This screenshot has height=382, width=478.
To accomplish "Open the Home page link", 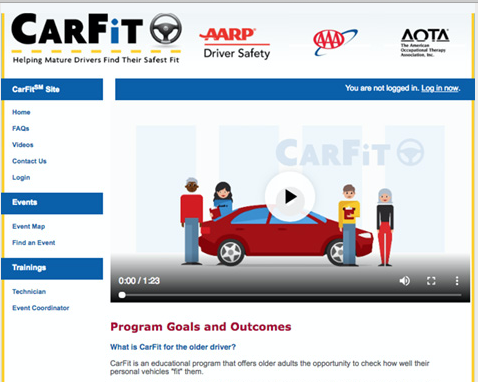I will 21,112.
